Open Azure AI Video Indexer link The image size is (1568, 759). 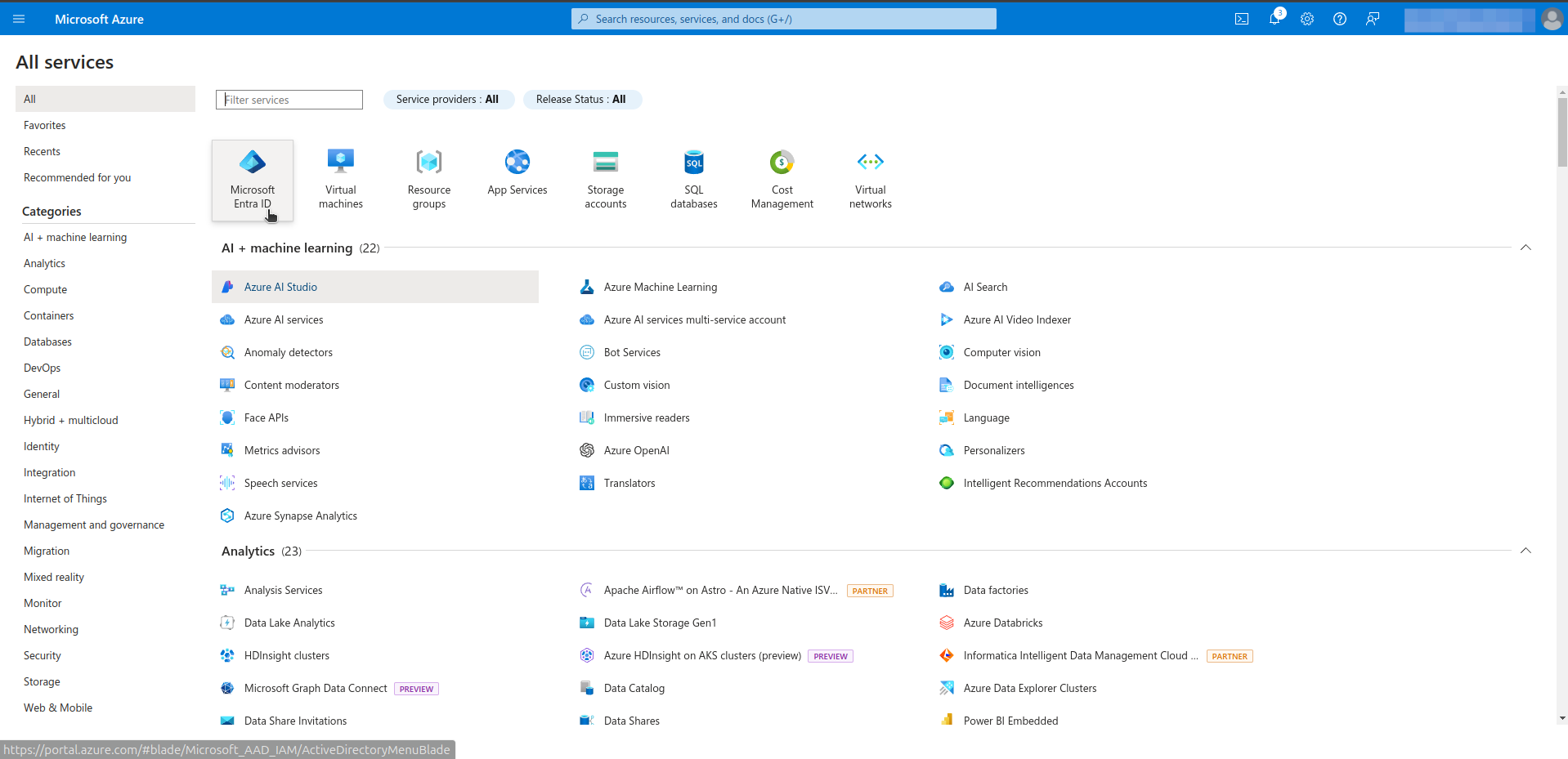(1017, 319)
